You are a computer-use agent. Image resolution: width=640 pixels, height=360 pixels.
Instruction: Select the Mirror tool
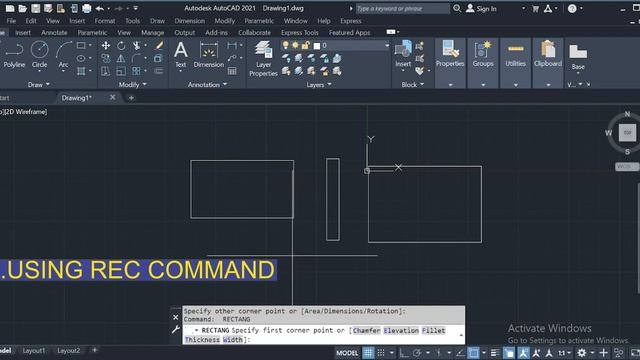pyautogui.click(x=121, y=58)
